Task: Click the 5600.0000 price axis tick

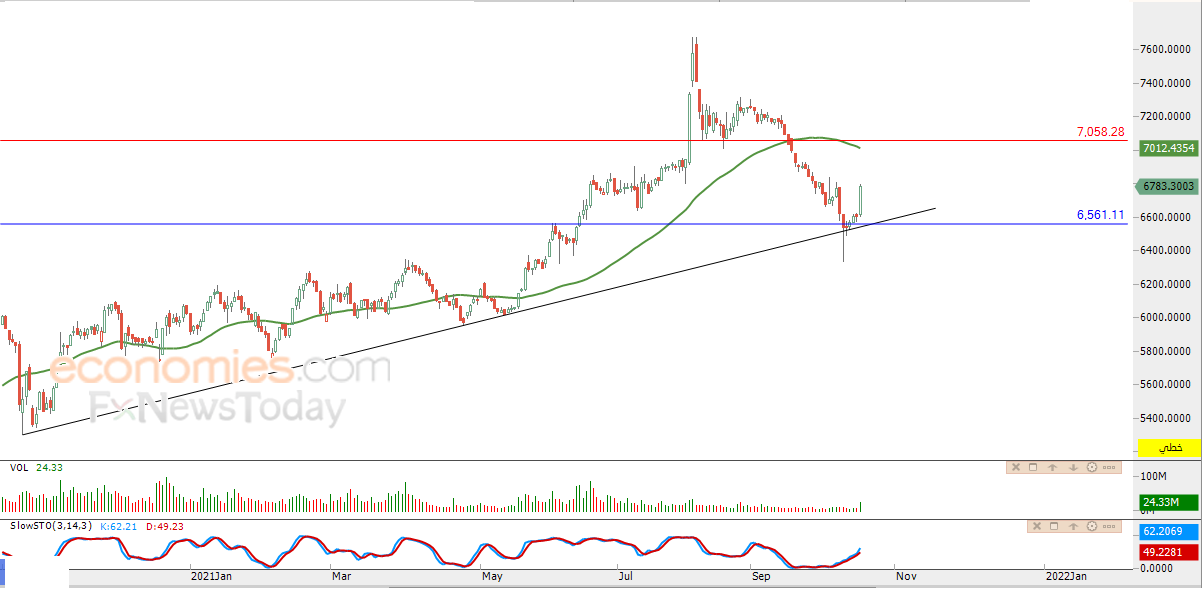Action: (1164, 384)
